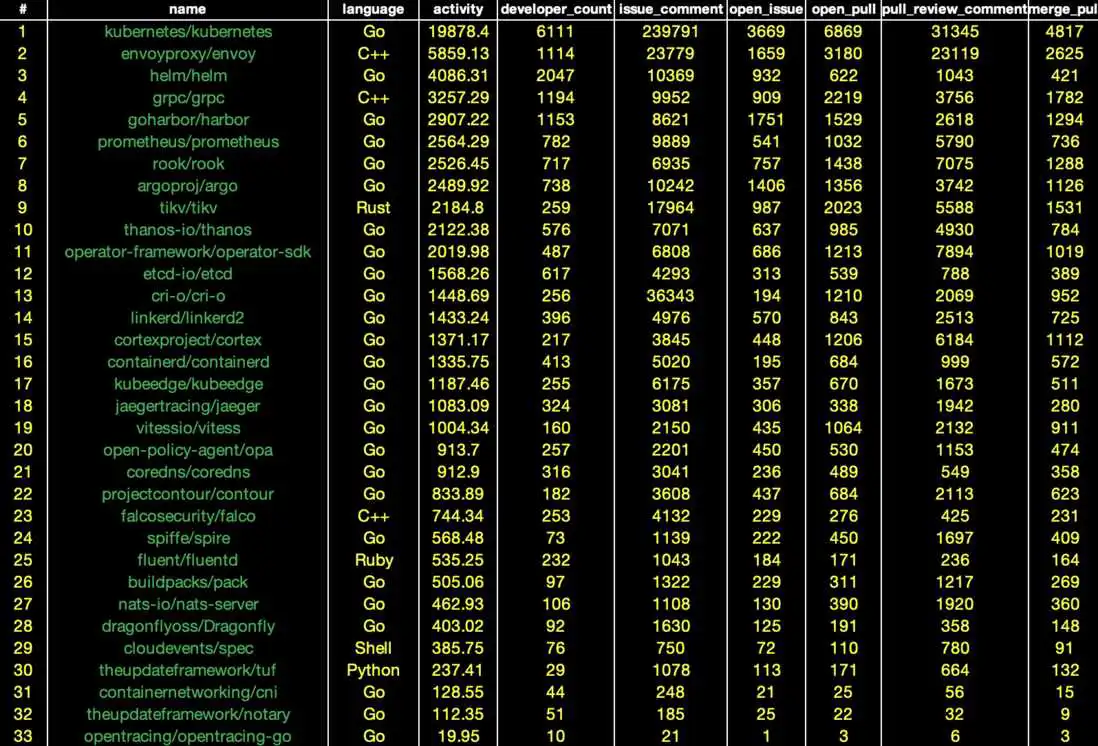Screen dimensions: 1098x746
Task: Open open-policy-agent/opa link
Action: 188,450
